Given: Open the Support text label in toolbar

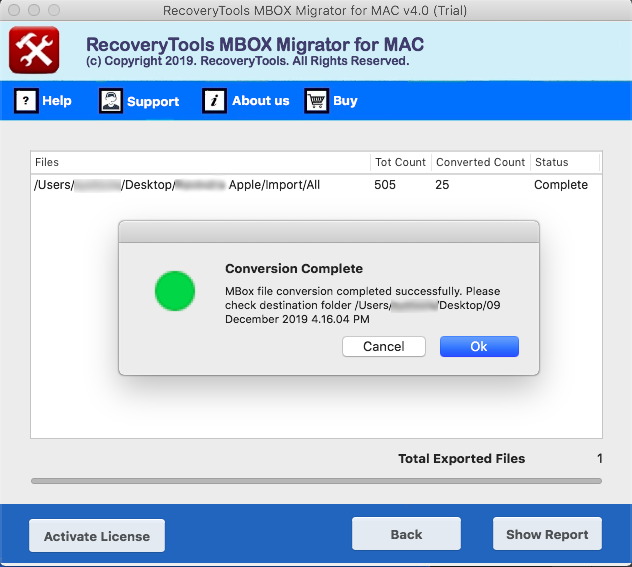Looking at the screenshot, I should [153, 101].
